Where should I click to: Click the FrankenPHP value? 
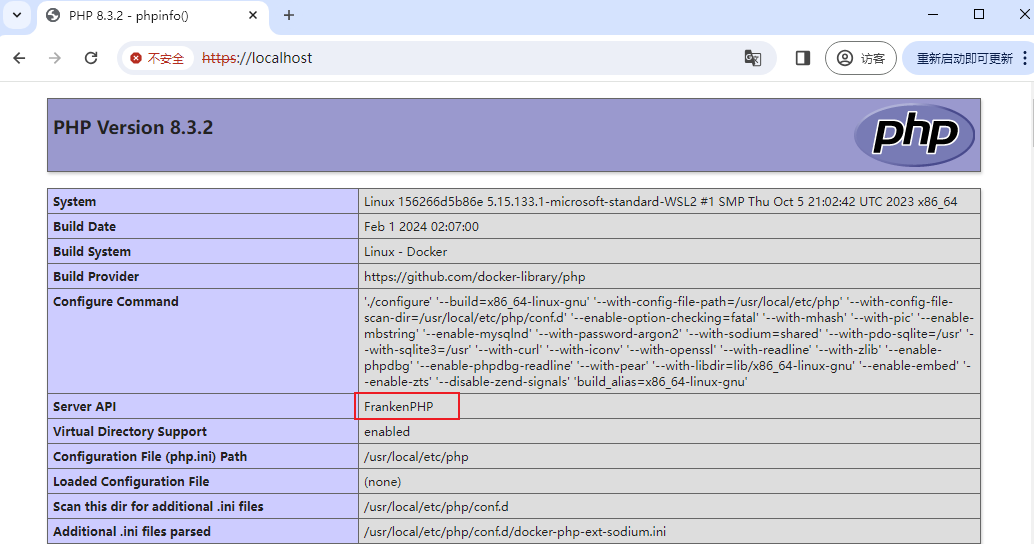click(x=398, y=406)
